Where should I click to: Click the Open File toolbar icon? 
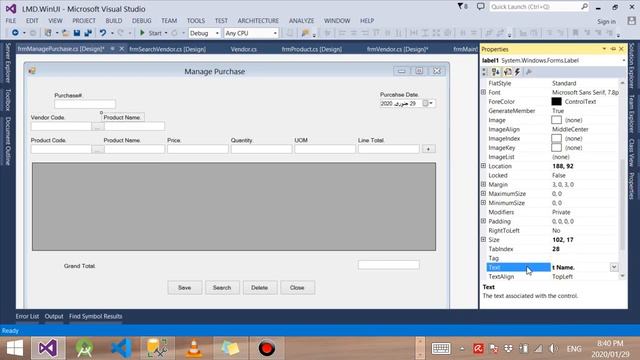[x=65, y=33]
